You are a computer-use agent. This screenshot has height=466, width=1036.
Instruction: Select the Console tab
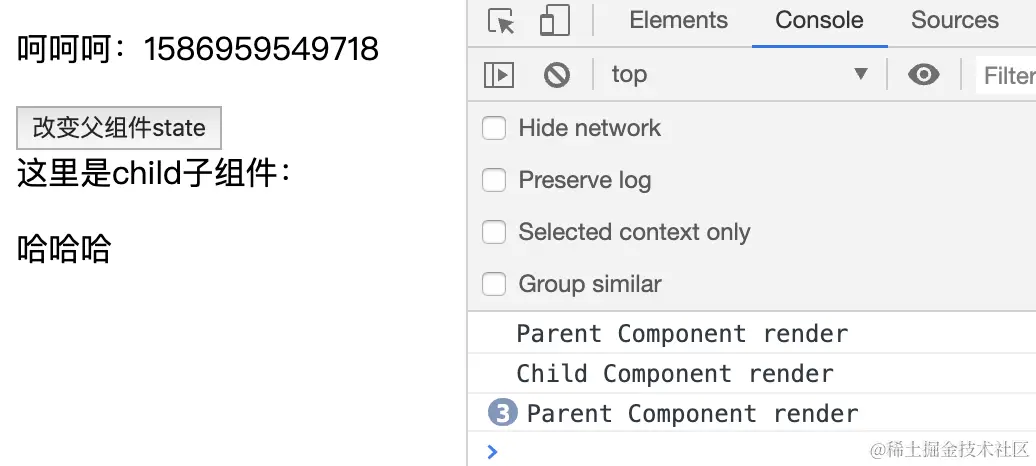819,20
